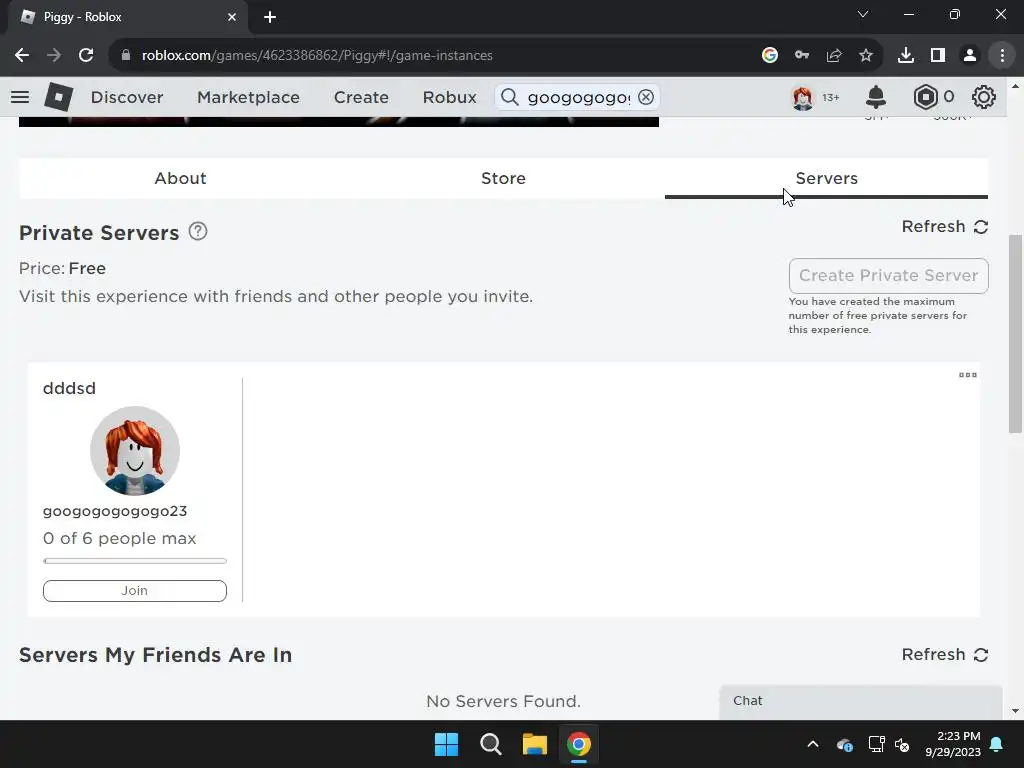Select the Servers tab
This screenshot has height=768, width=1024.
[826, 178]
